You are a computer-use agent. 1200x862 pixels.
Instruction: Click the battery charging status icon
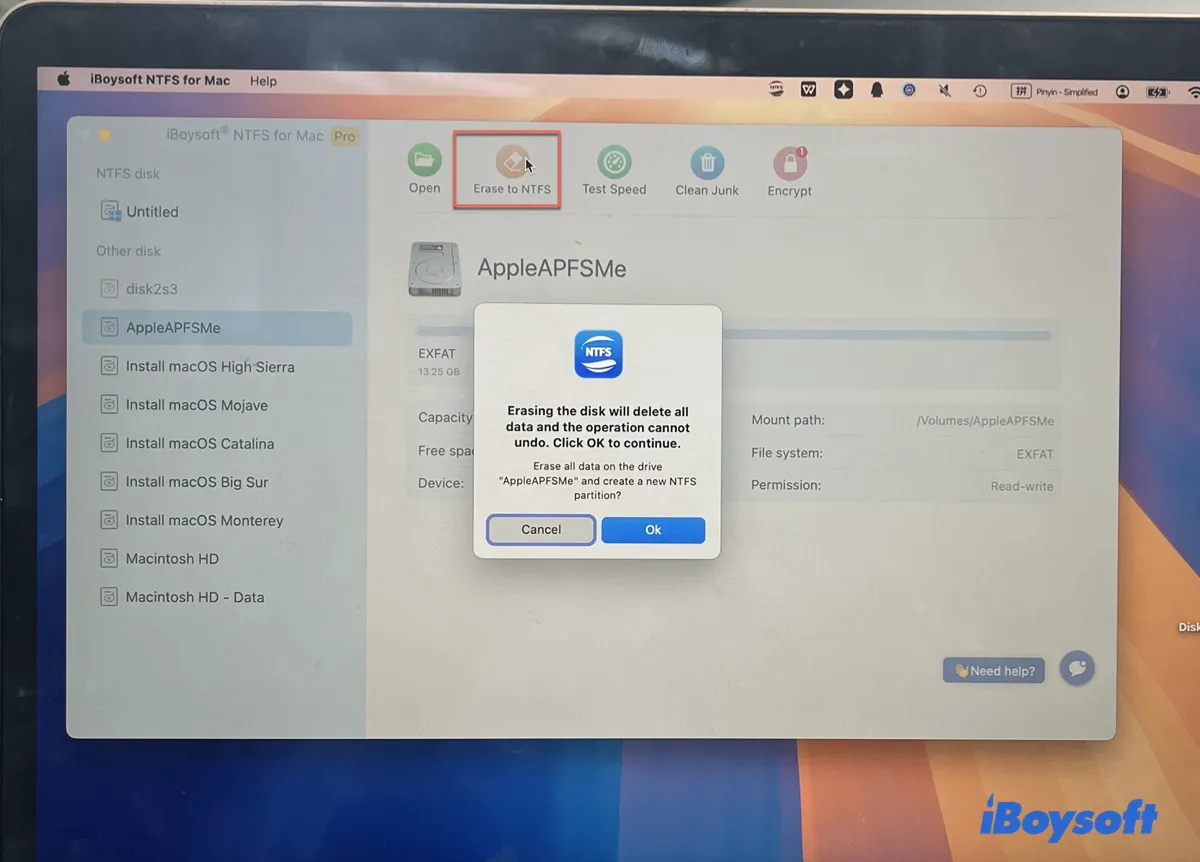pos(1158,92)
